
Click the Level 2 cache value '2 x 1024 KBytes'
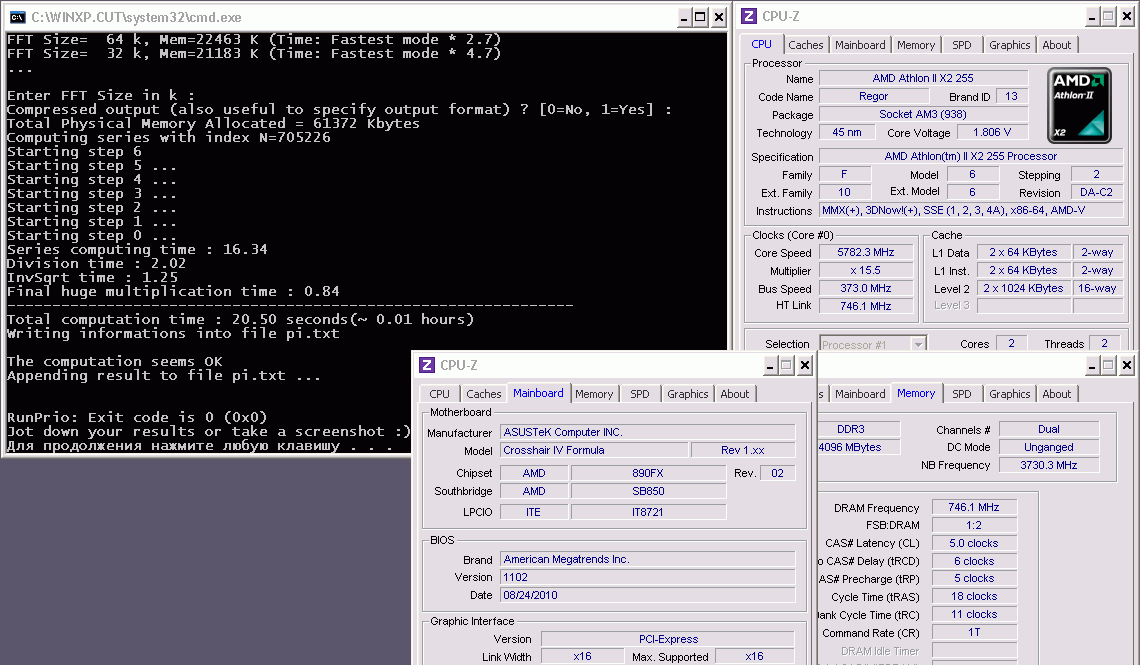point(1024,289)
